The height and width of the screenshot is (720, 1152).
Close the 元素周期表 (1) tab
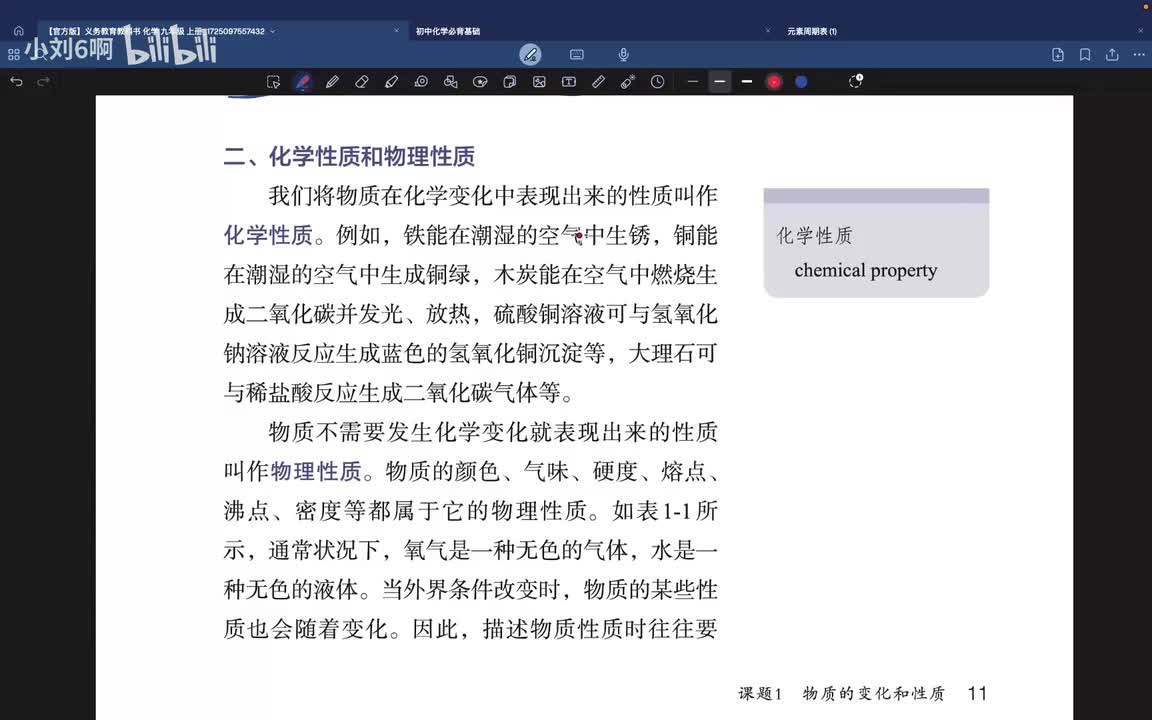[1140, 31]
